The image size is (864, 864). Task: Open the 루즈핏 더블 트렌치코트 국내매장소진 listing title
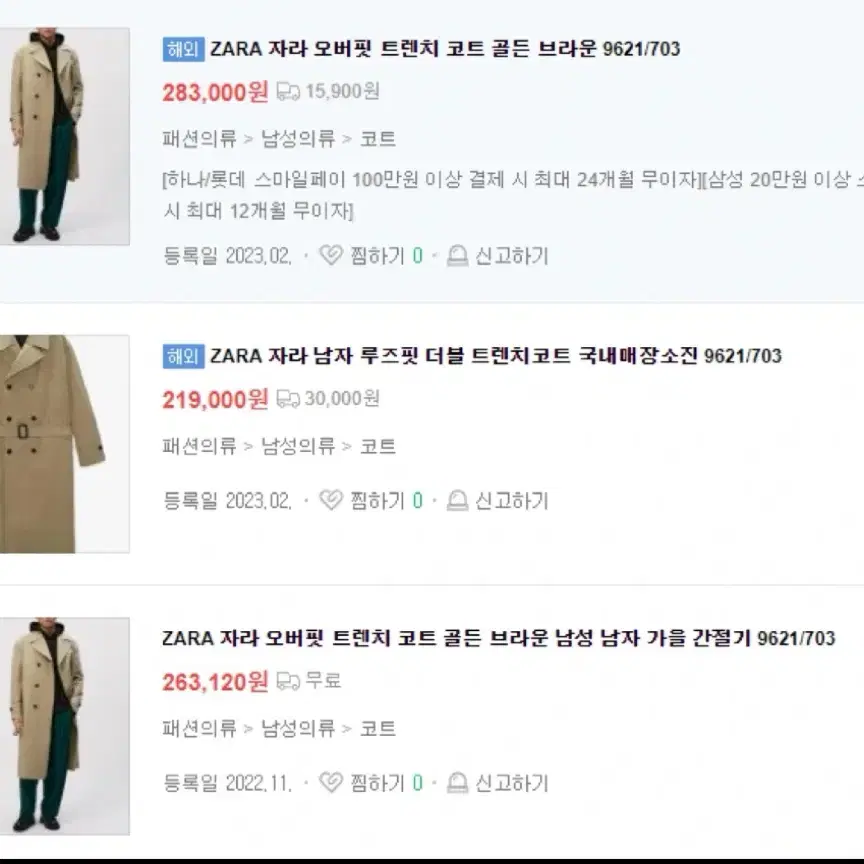(495, 356)
